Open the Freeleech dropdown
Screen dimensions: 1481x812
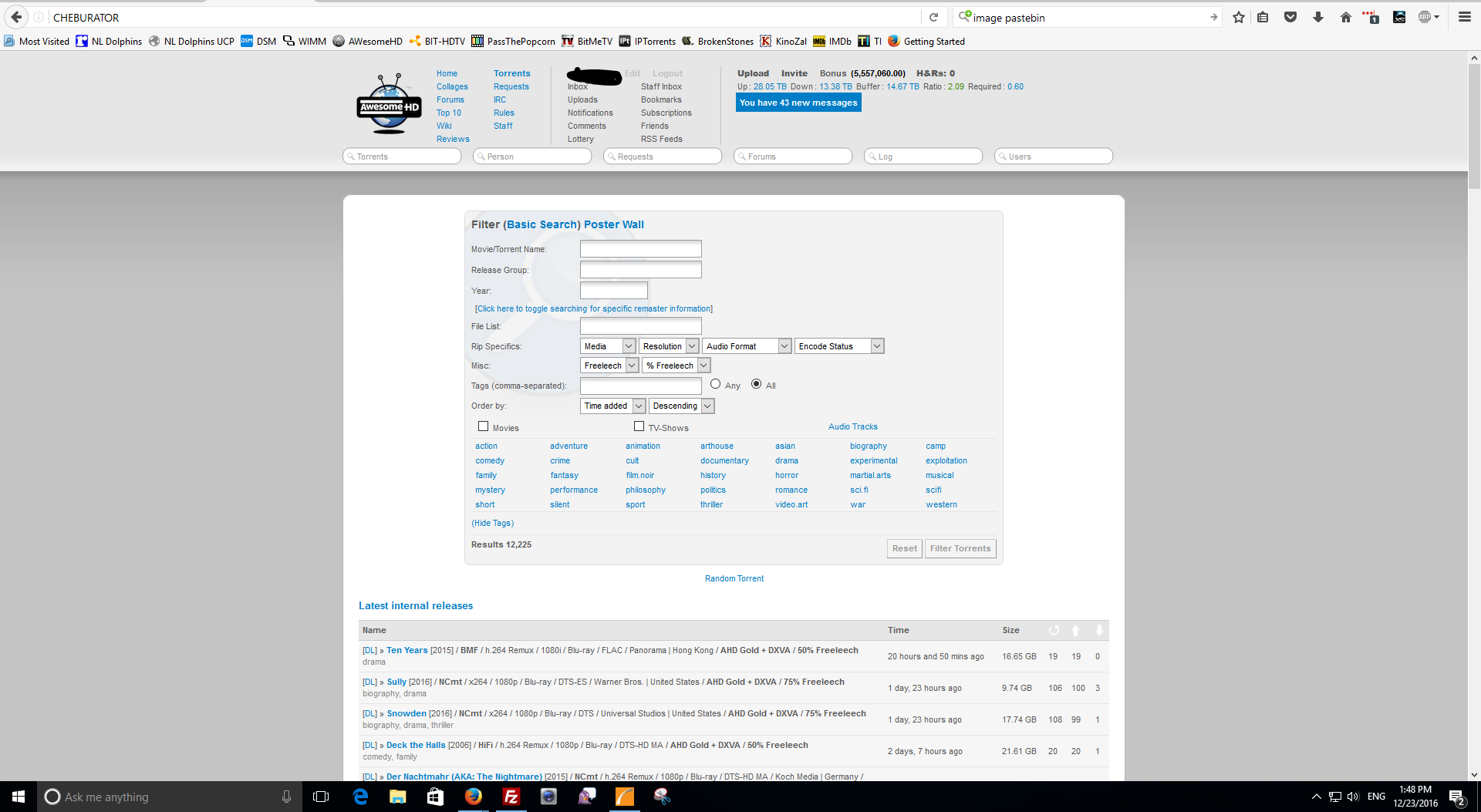(609, 366)
